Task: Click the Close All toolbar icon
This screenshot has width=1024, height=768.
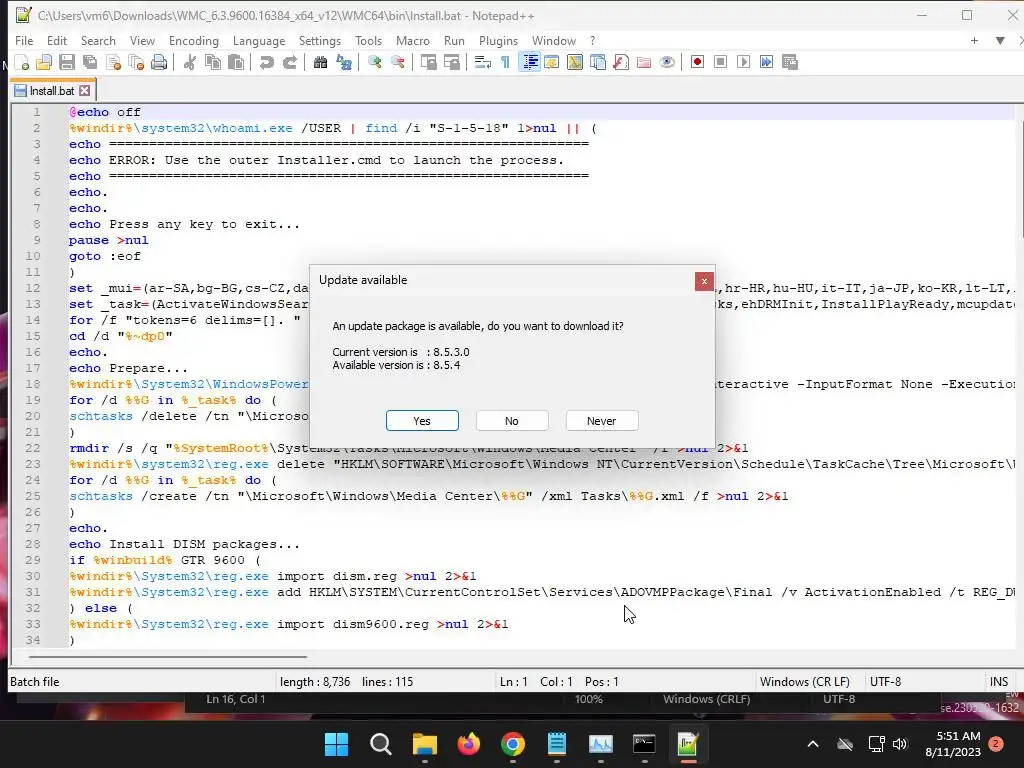Action: point(136,62)
